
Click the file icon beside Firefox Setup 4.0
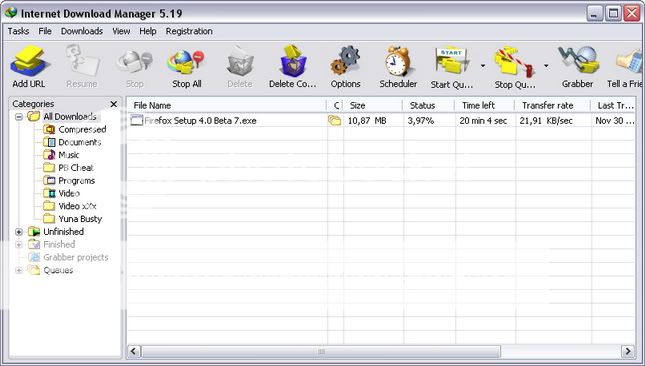click(137, 120)
